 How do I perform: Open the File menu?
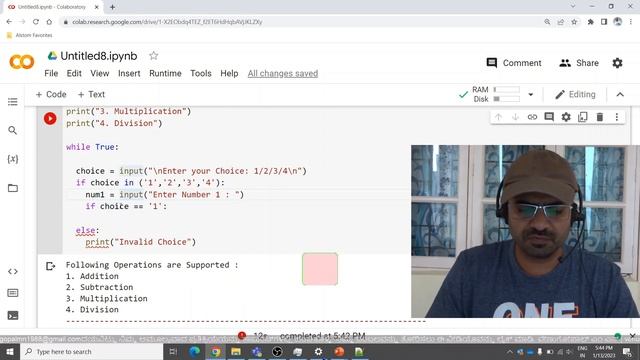coord(51,73)
